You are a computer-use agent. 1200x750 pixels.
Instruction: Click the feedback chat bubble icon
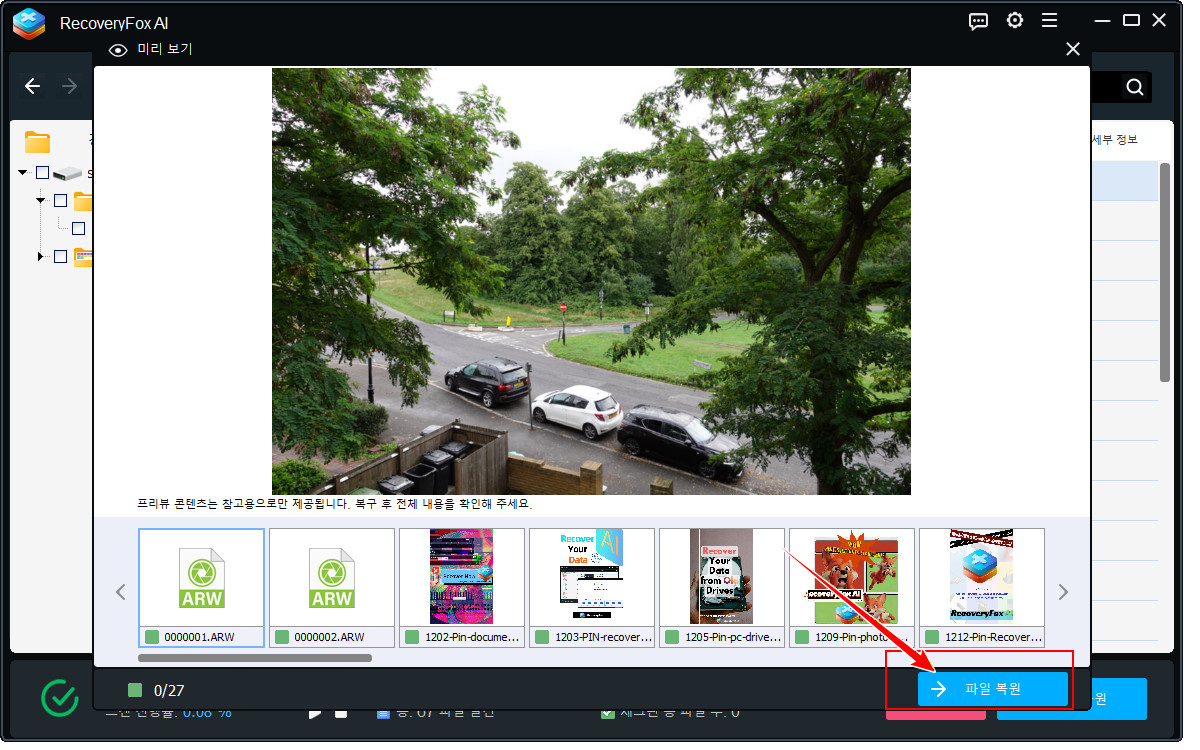coord(978,21)
